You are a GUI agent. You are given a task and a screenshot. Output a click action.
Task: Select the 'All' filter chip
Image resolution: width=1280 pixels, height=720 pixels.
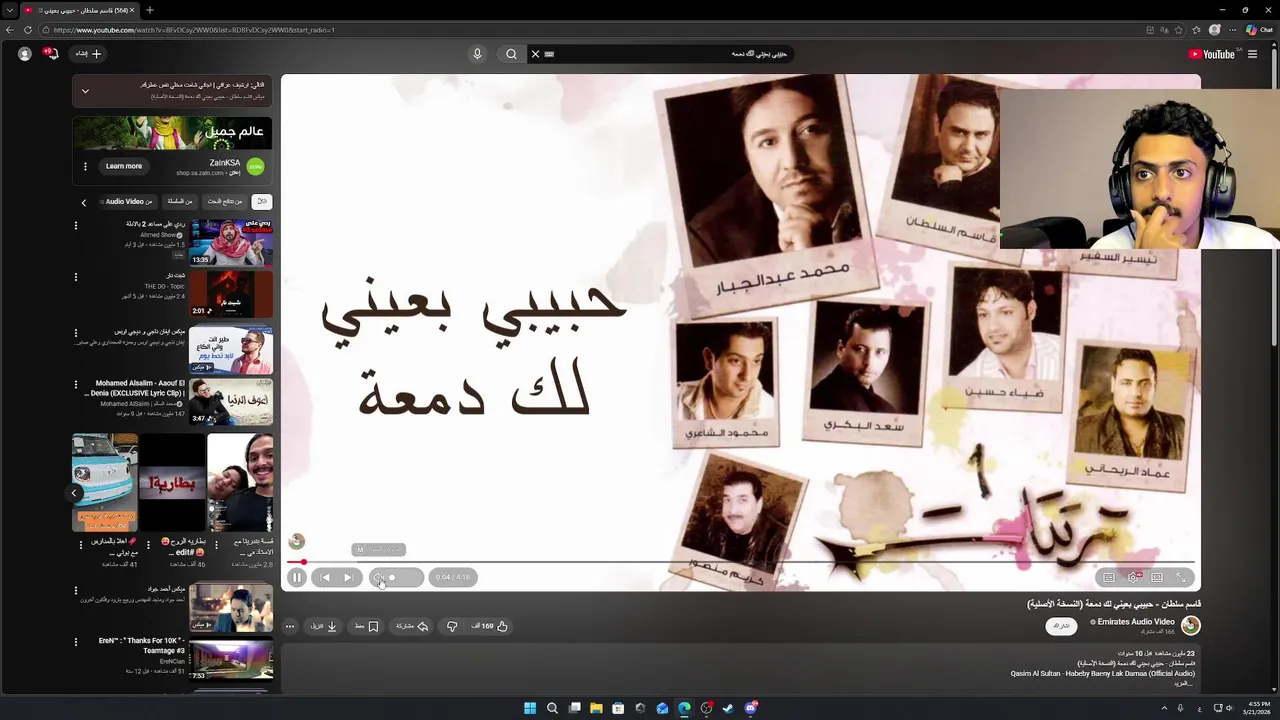pyautogui.click(x=262, y=202)
